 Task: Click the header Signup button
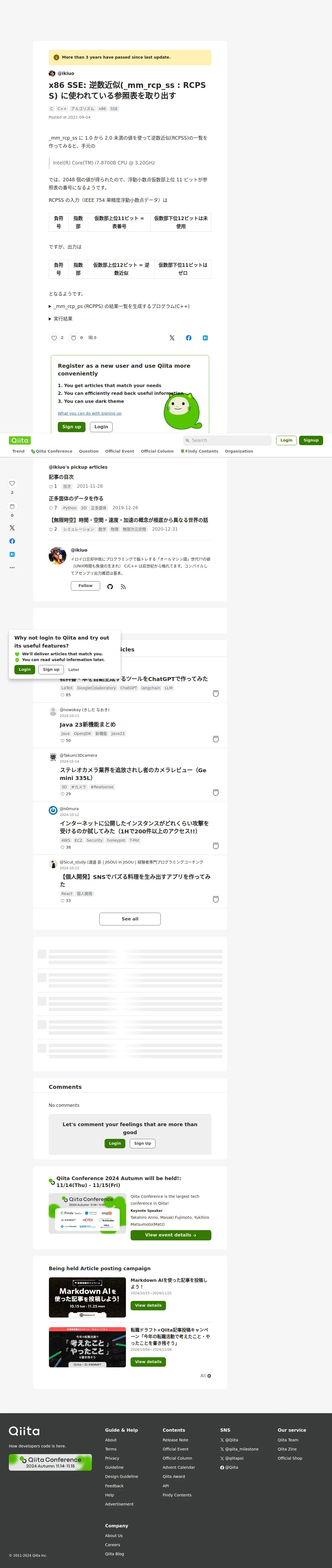[311, 440]
